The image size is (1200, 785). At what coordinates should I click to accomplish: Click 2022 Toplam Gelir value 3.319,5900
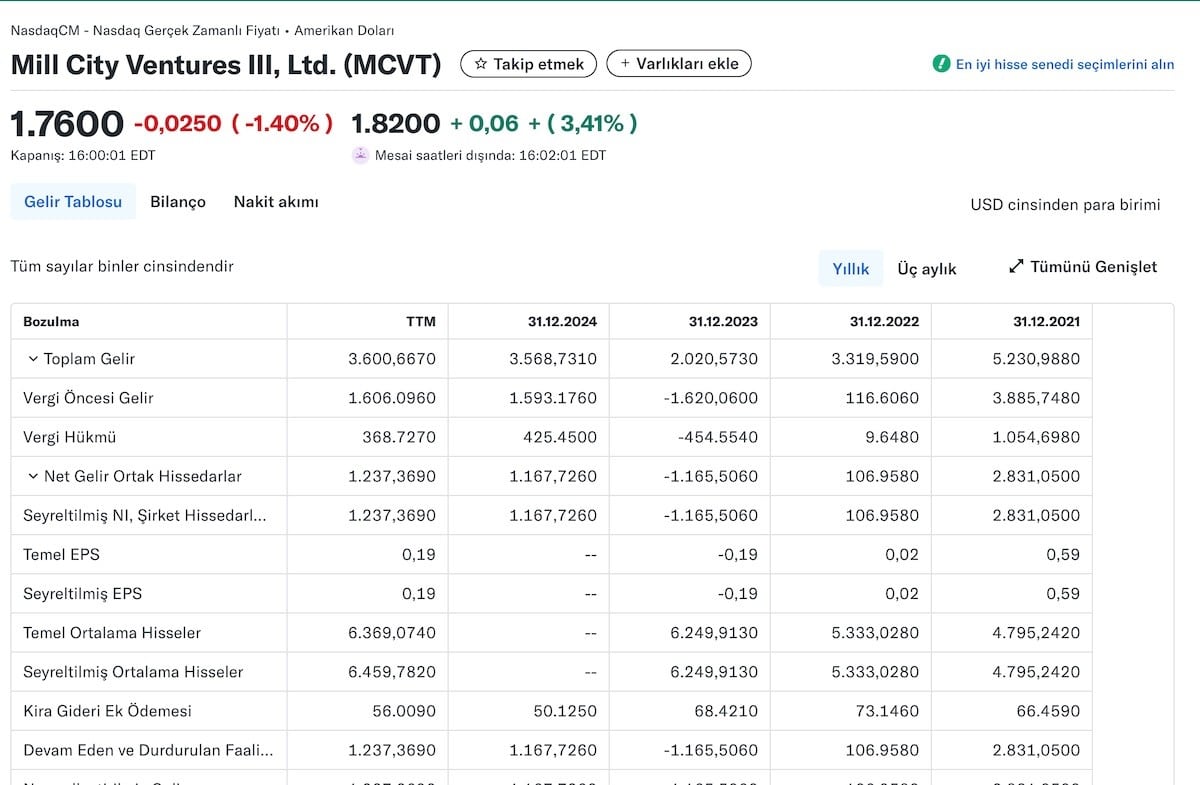tap(875, 359)
